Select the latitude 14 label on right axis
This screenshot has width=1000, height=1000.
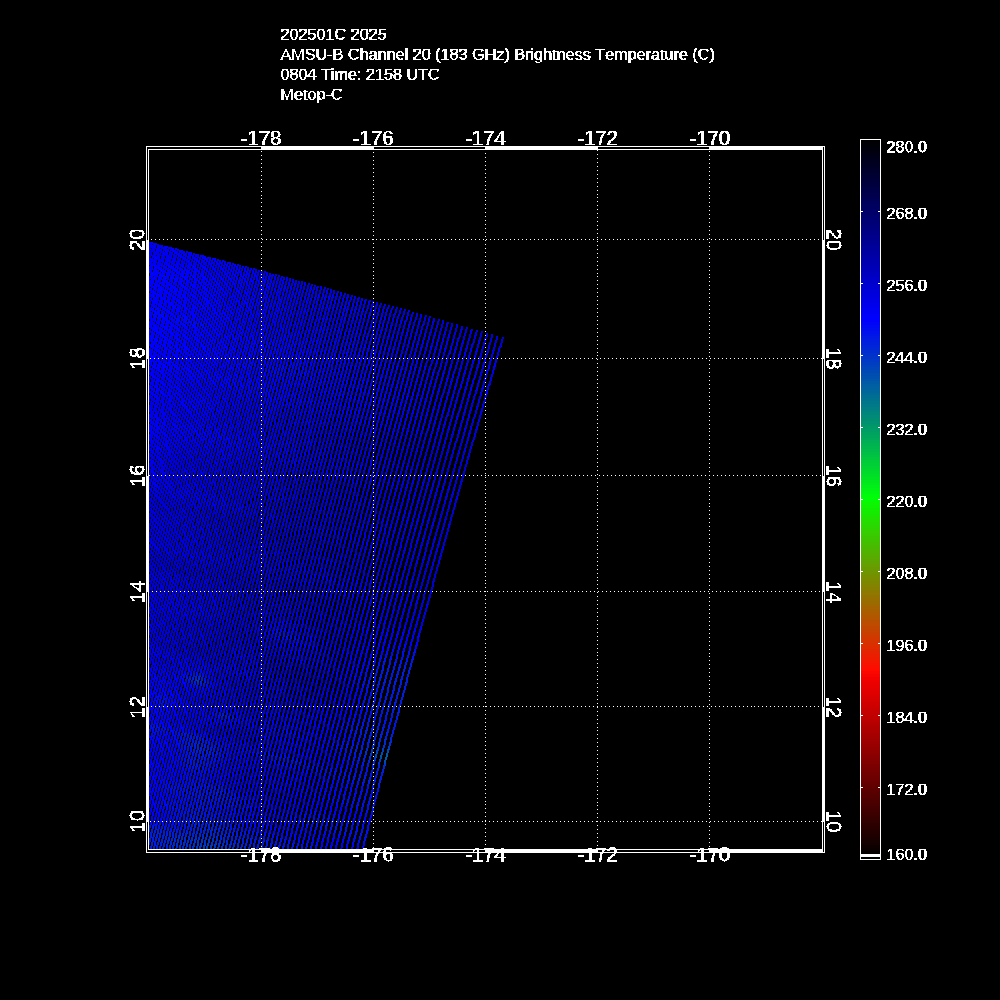click(832, 591)
